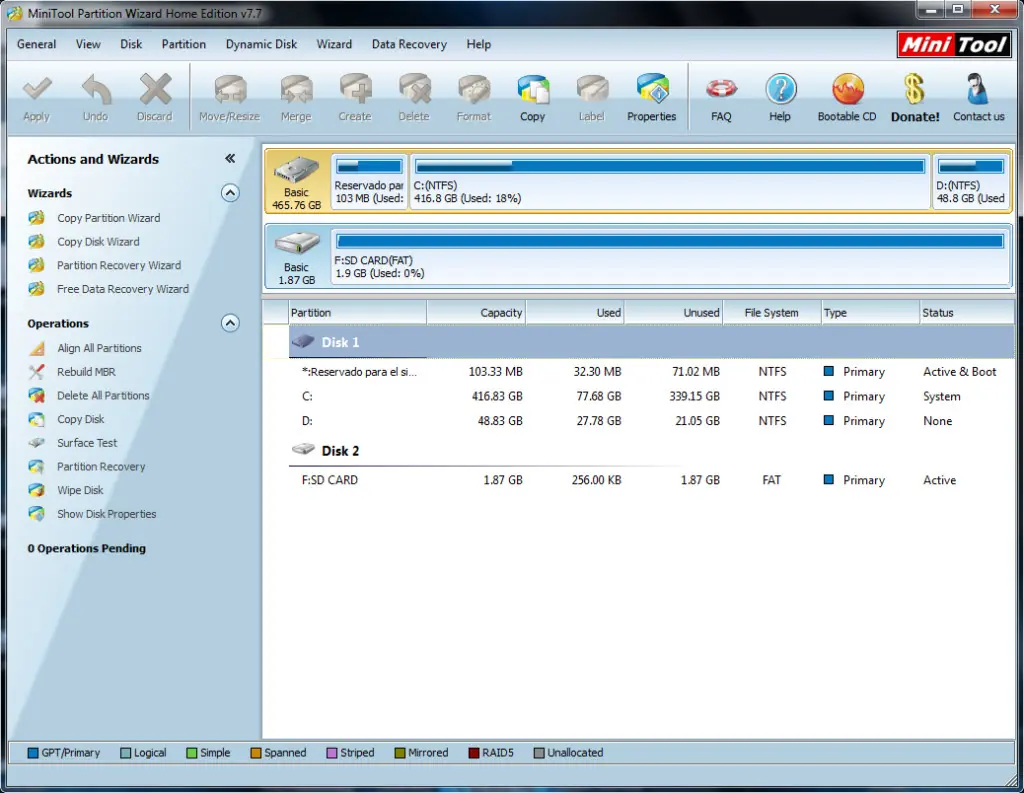This screenshot has width=1024, height=793.
Task: Select the C: partition row
Action: pos(651,396)
